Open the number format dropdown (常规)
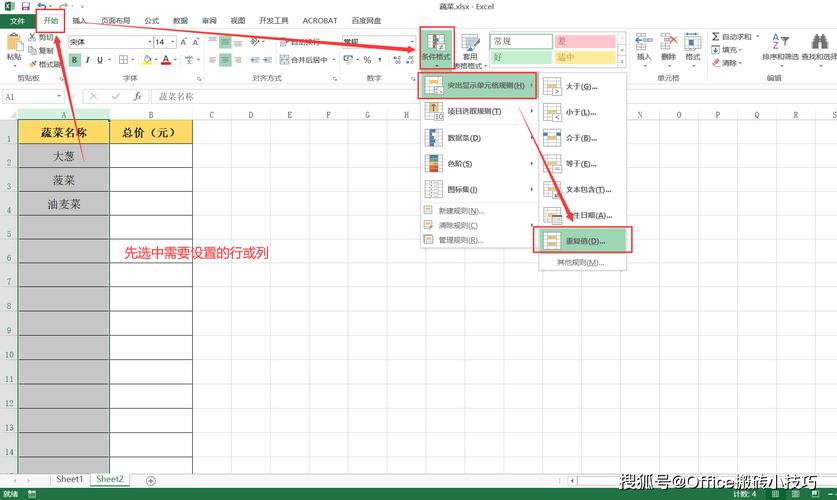This screenshot has height=500, width=837. point(412,42)
